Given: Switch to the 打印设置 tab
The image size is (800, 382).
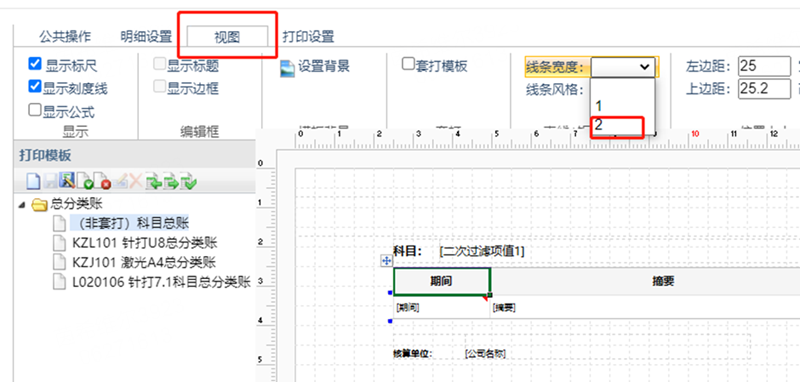Looking at the screenshot, I should point(308,37).
